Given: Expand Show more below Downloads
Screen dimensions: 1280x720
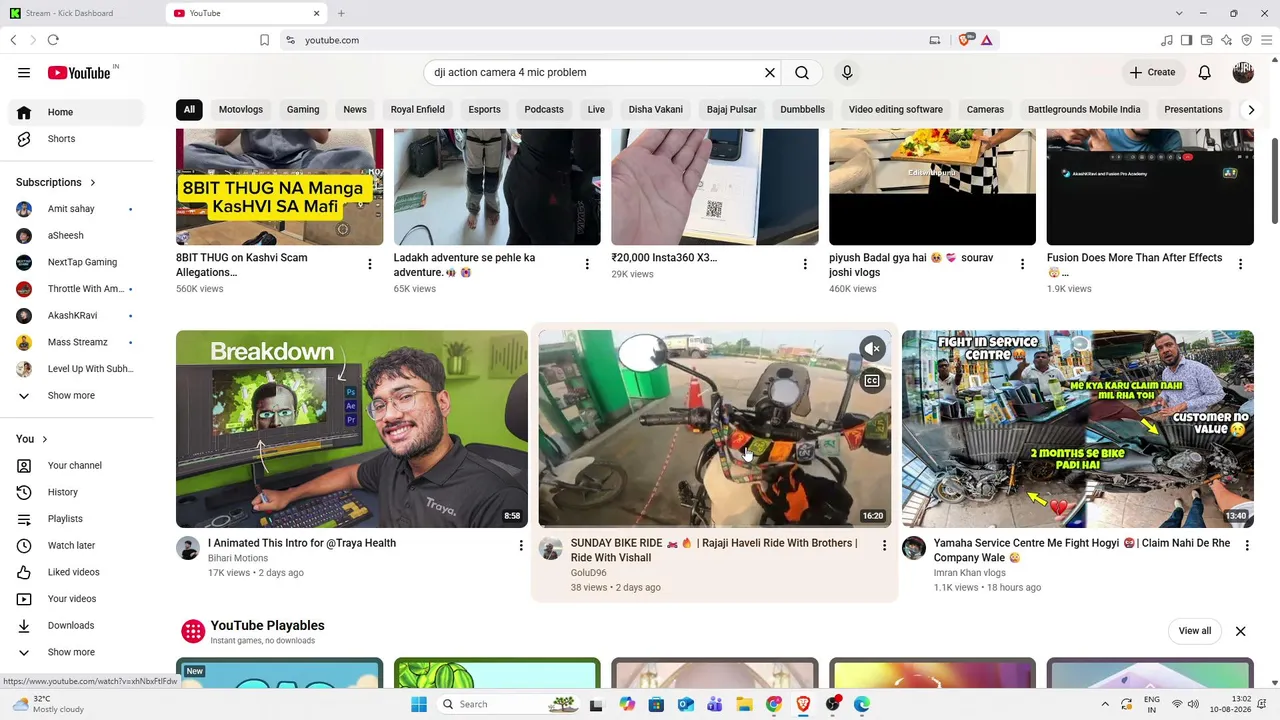Looking at the screenshot, I should pyautogui.click(x=76, y=652).
